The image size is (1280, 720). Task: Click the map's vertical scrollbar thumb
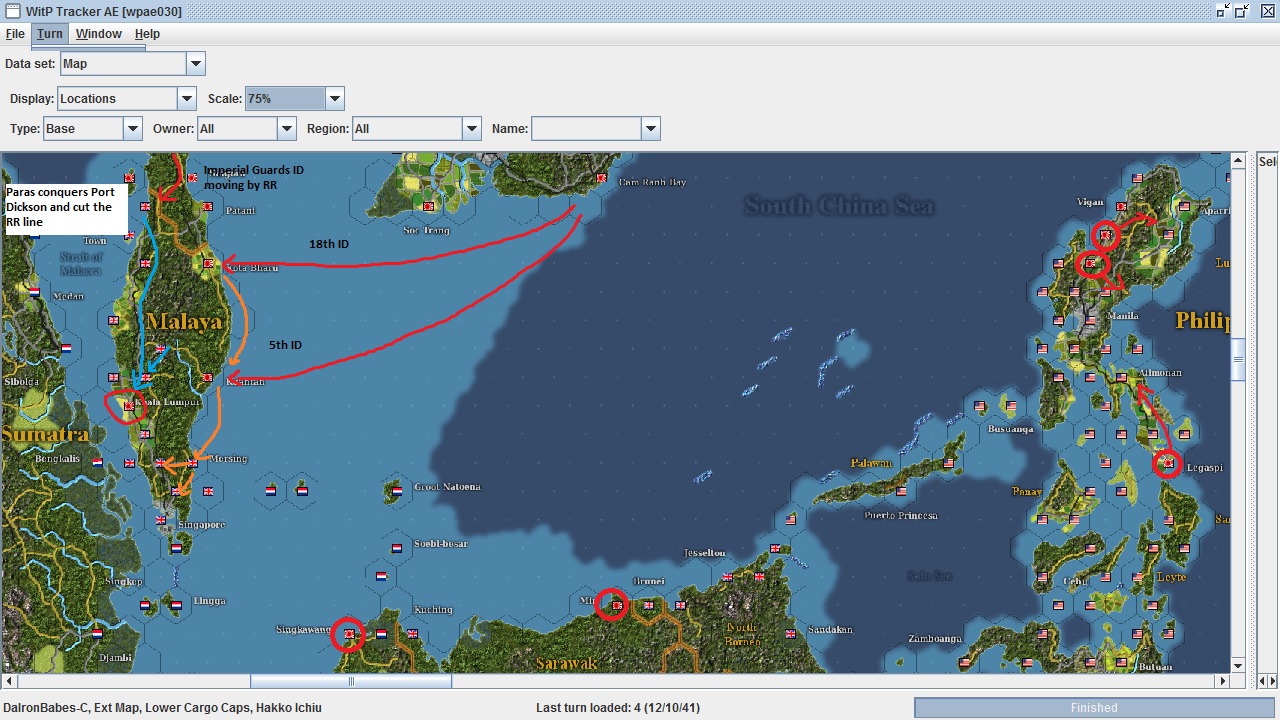(1238, 360)
